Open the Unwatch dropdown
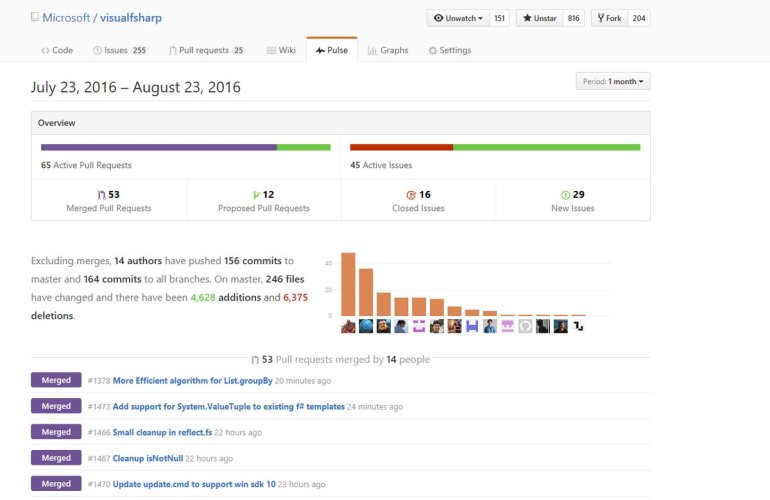 [x=457, y=18]
